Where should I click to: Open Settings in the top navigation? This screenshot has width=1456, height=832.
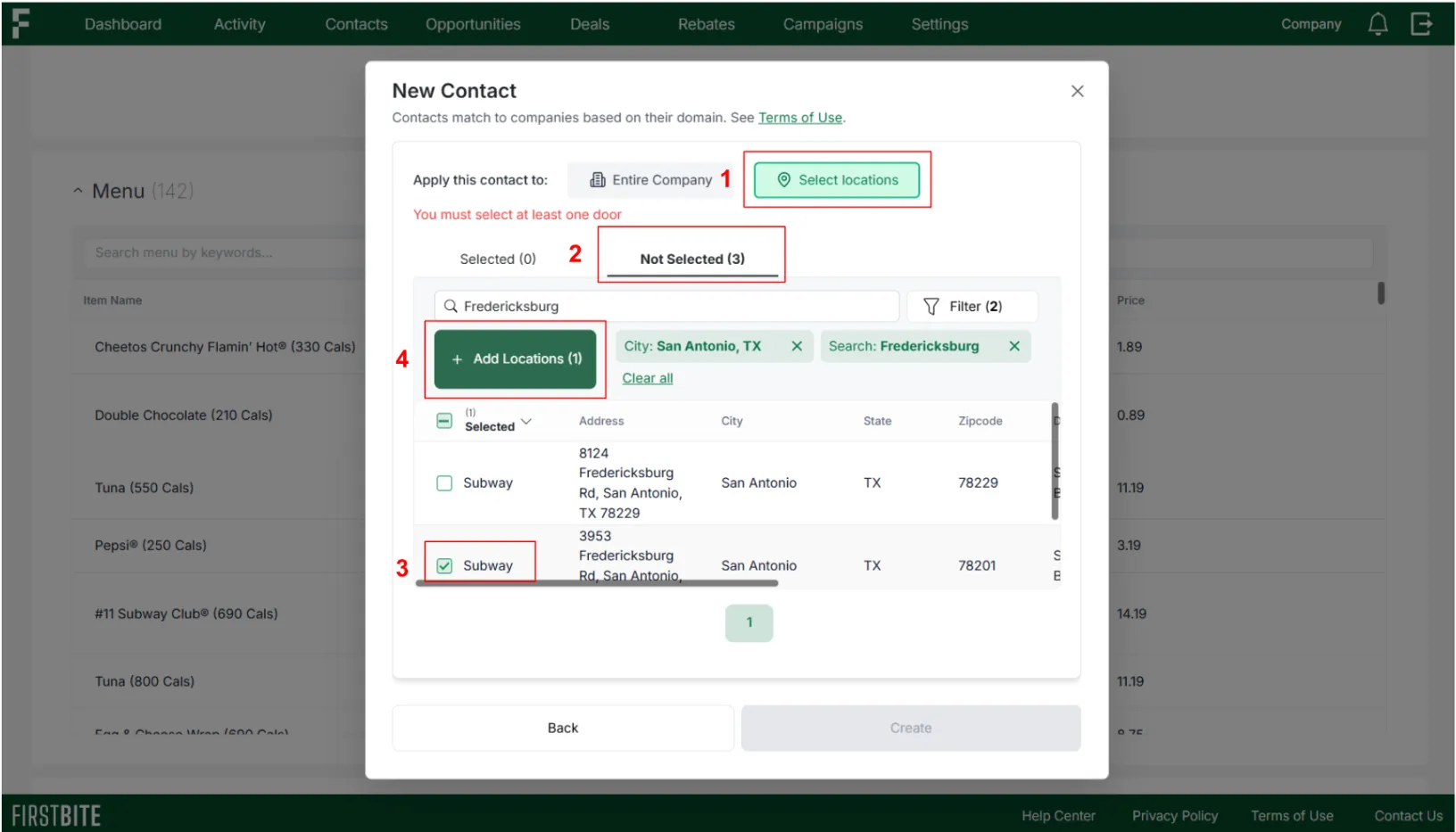point(939,24)
